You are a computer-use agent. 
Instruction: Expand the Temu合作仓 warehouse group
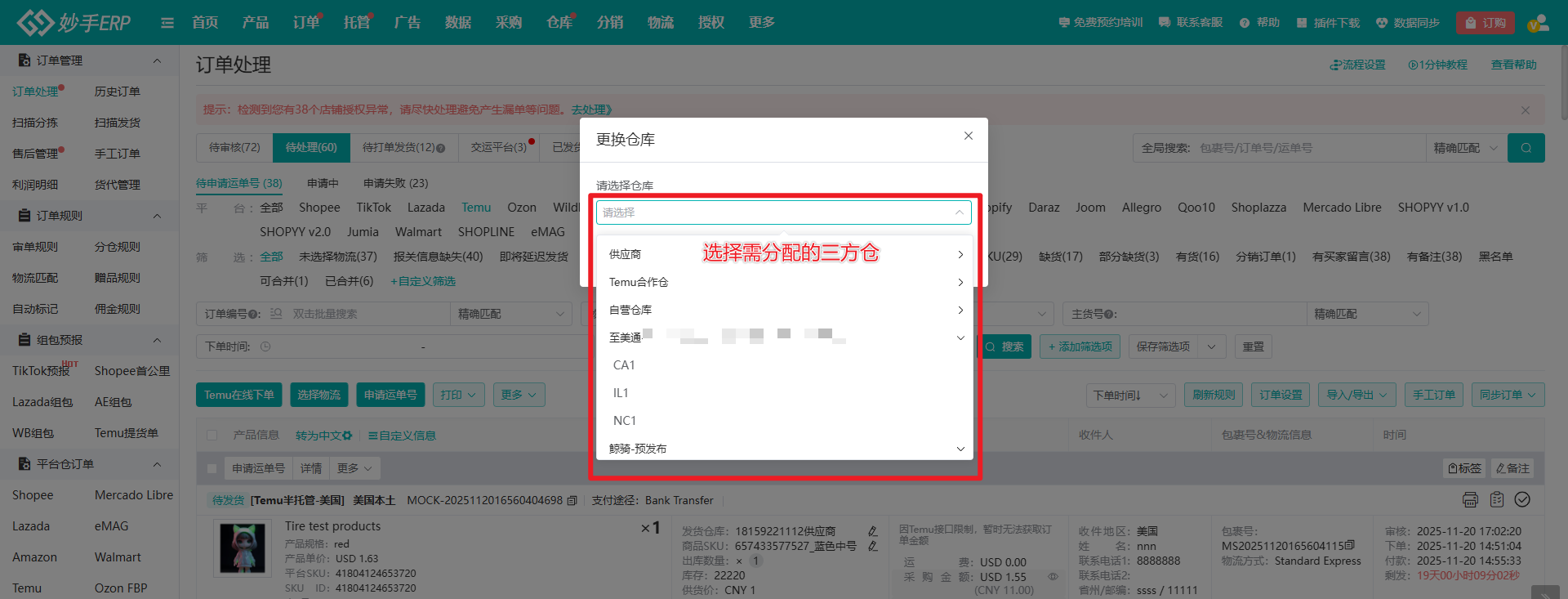point(784,282)
